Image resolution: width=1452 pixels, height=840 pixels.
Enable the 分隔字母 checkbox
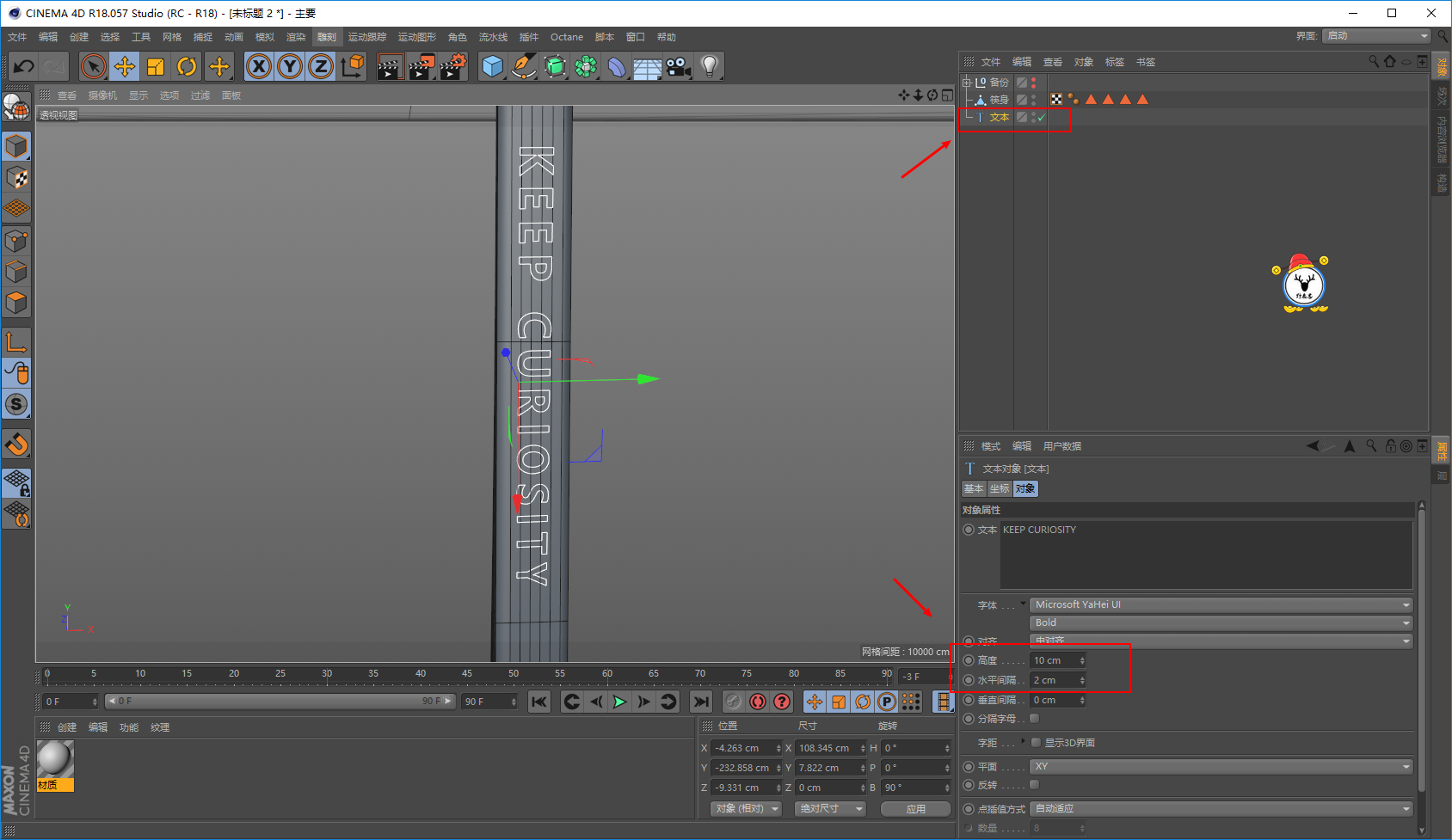coord(1035,719)
